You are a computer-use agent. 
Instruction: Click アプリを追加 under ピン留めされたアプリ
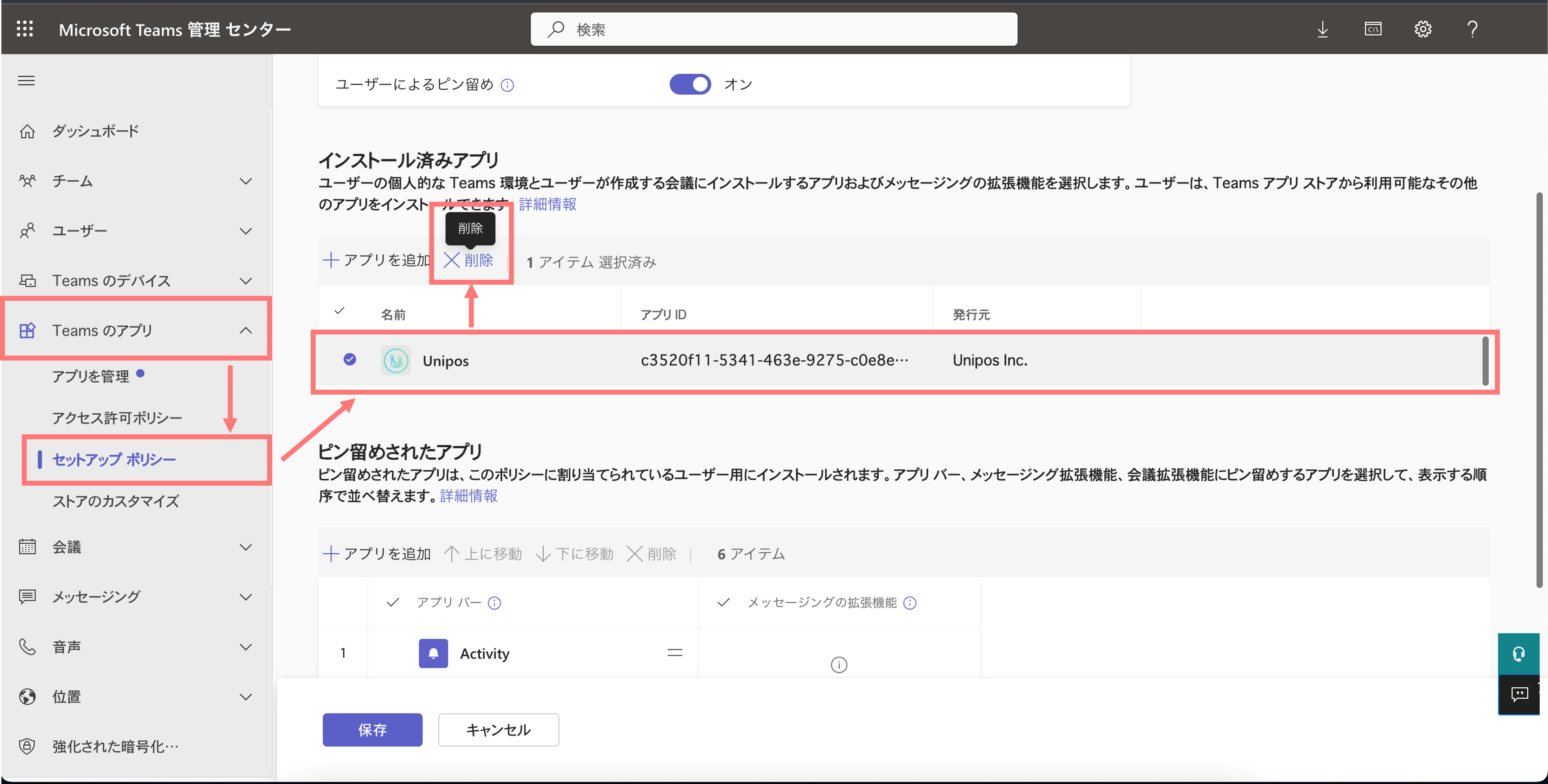(377, 553)
